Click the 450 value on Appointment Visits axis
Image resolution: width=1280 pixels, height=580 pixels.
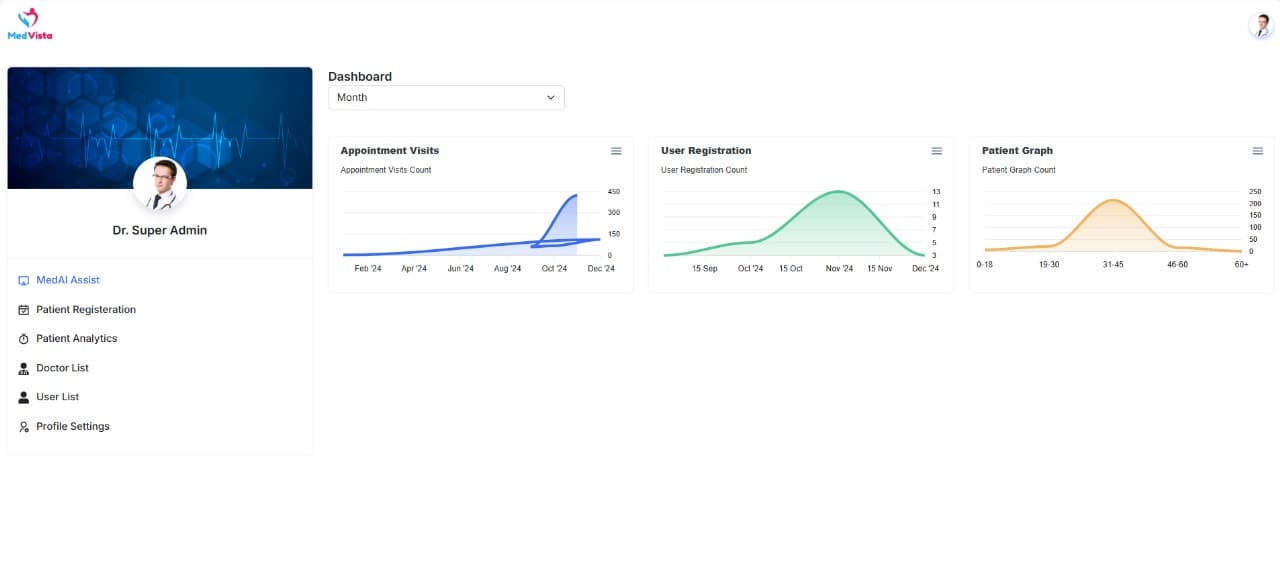click(x=614, y=192)
